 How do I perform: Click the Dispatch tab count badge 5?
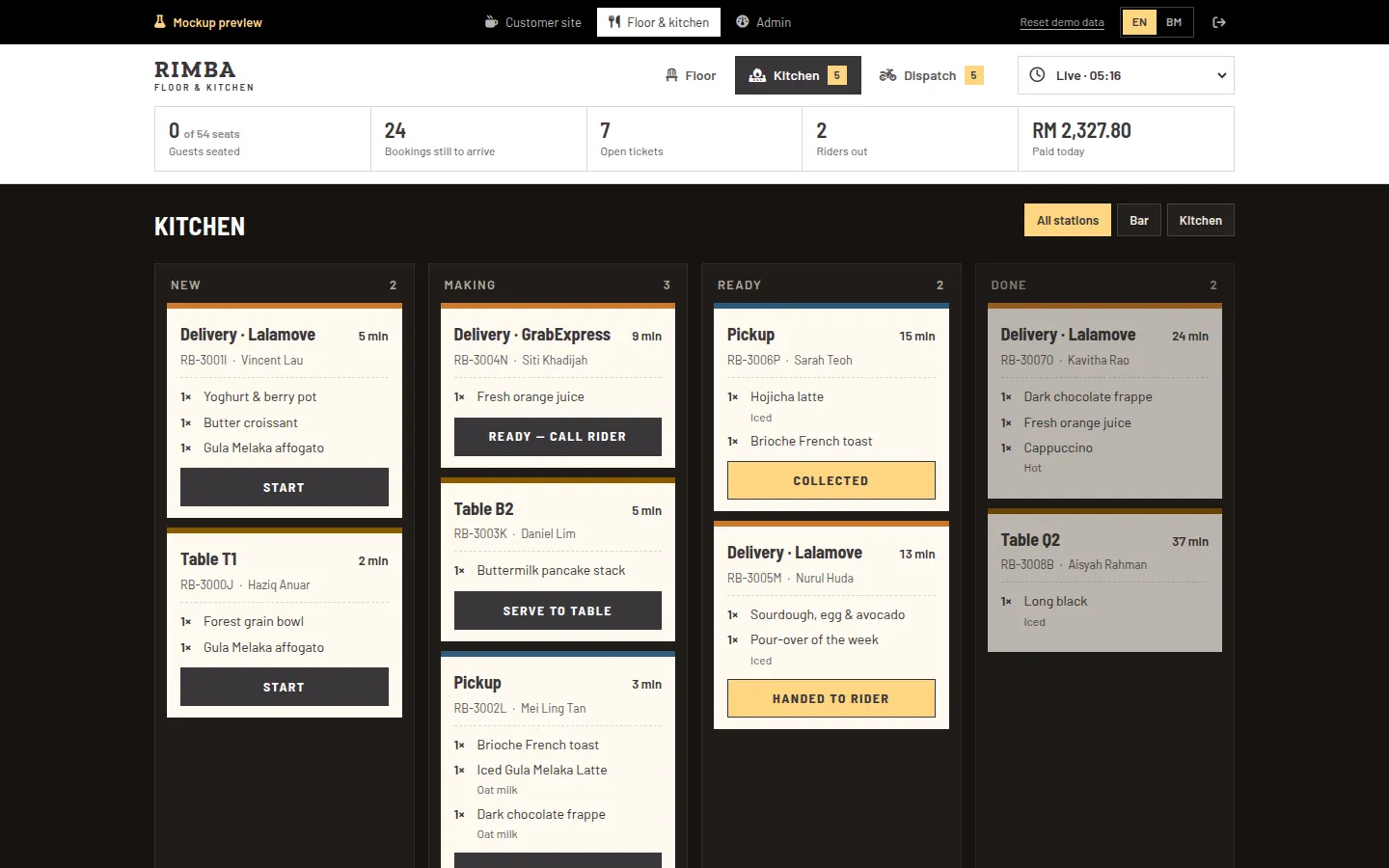[x=974, y=75]
